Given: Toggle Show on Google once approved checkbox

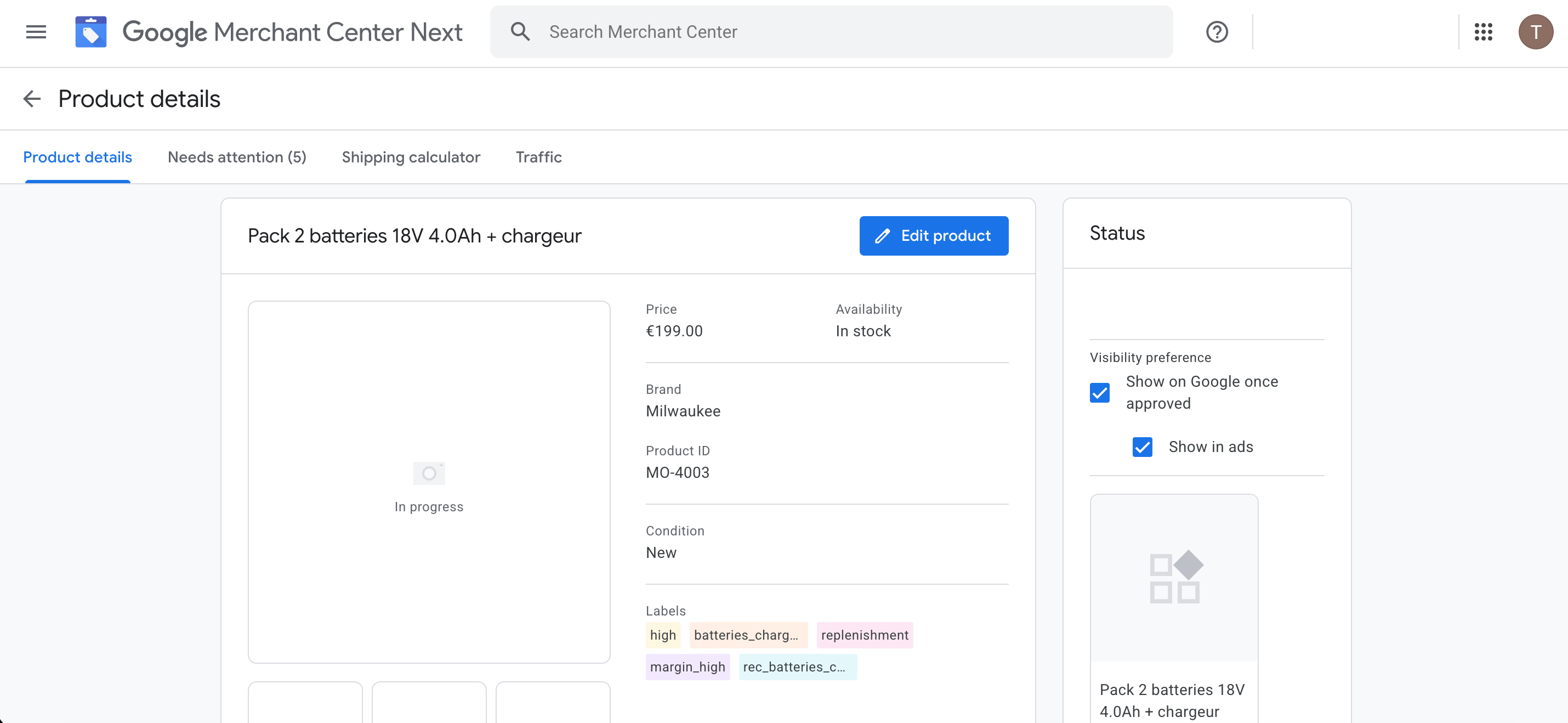Looking at the screenshot, I should click(x=1099, y=392).
